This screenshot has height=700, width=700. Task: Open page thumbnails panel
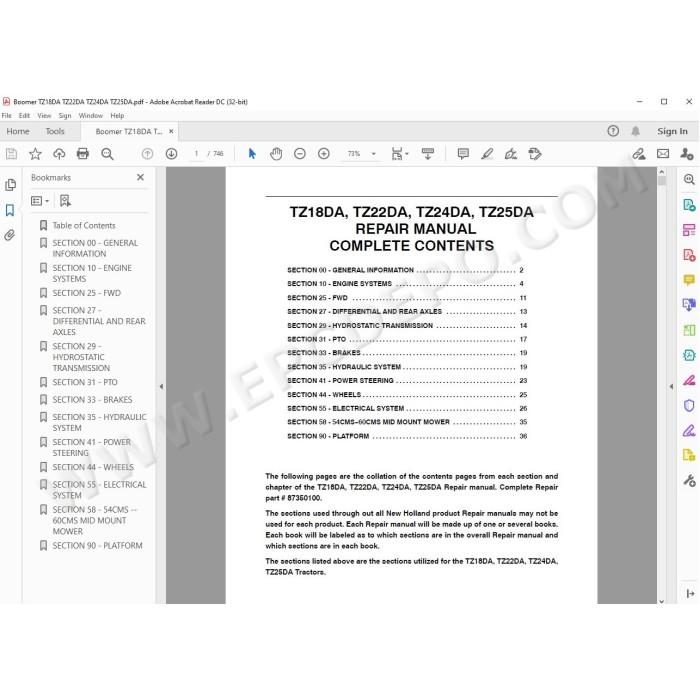(x=10, y=185)
